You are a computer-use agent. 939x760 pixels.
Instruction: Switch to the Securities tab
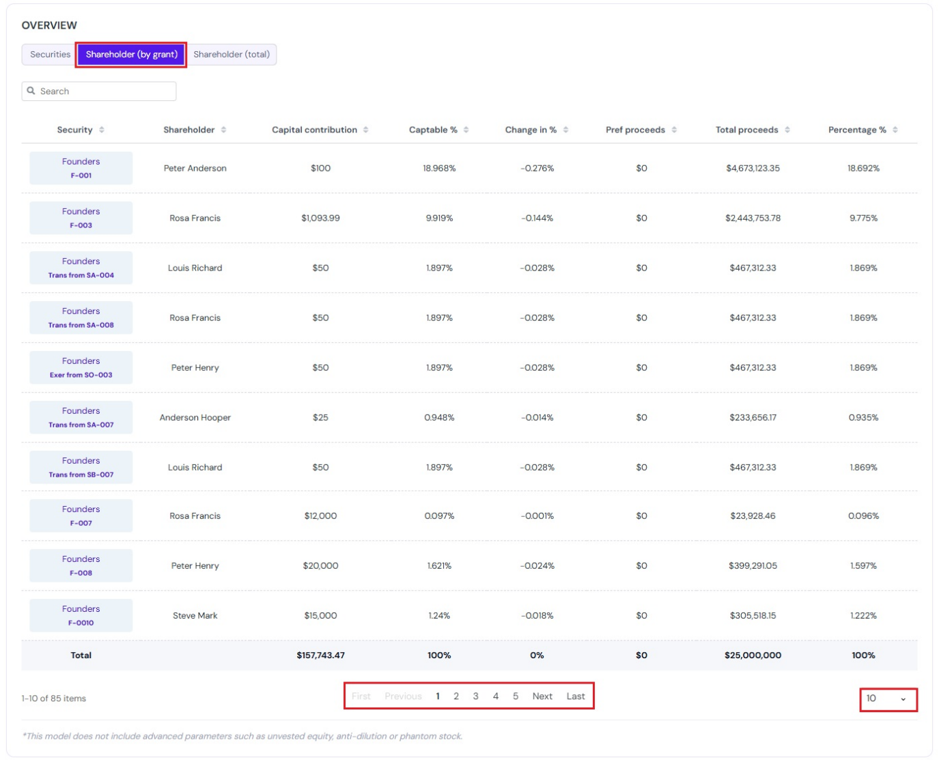[x=48, y=54]
